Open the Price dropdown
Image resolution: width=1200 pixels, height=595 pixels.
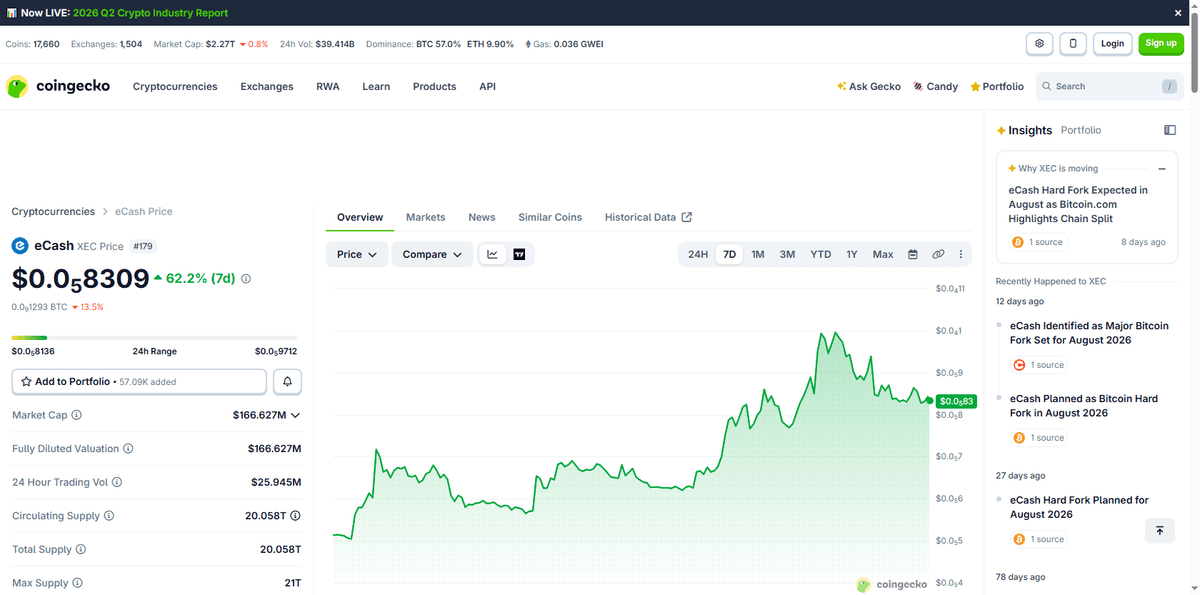point(357,255)
